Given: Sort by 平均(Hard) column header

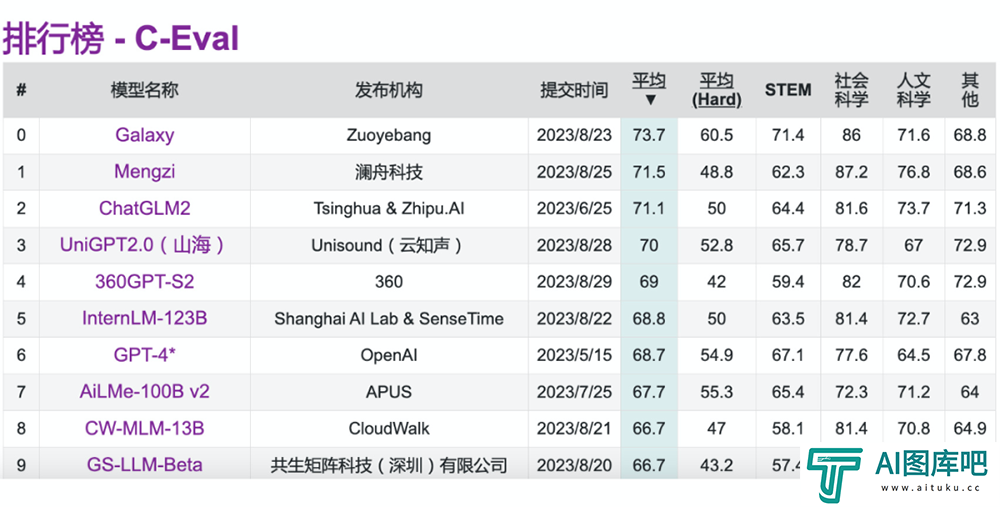Looking at the screenshot, I should pyautogui.click(x=716, y=90).
